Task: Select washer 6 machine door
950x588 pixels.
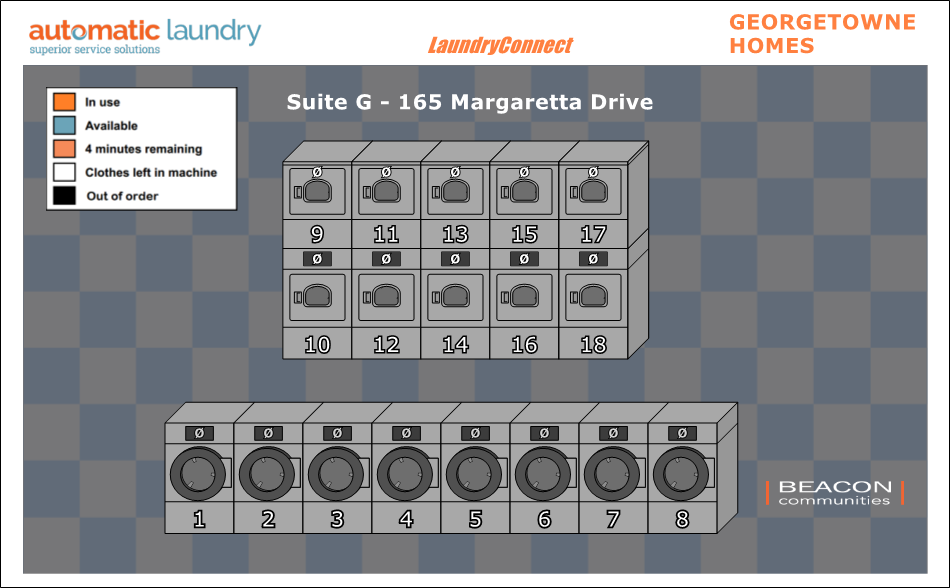Action: pyautogui.click(x=543, y=472)
